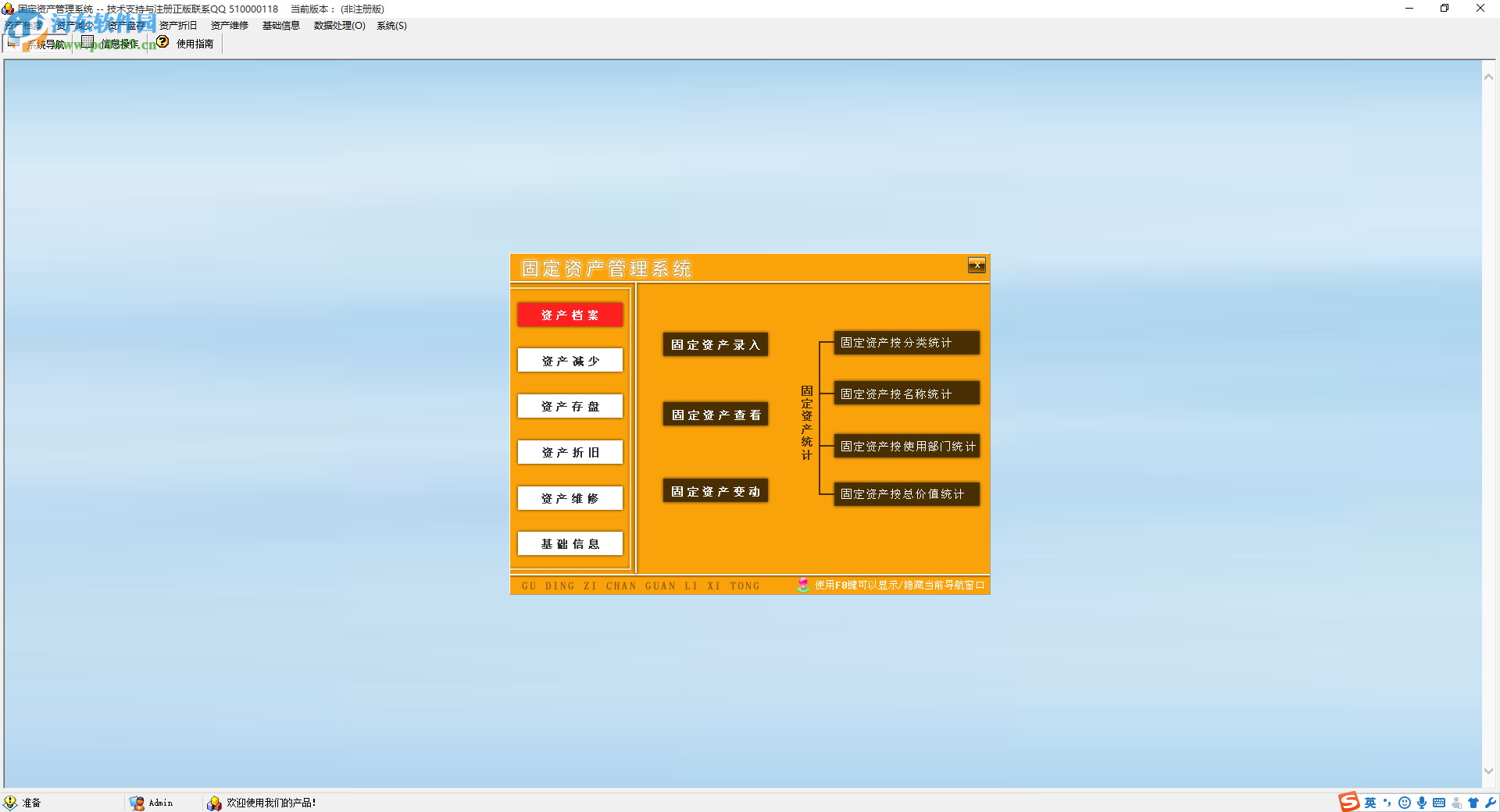This screenshot has height=812, width=1500.
Task: Click the 系统导航 toolbar button
Action: click(37, 44)
